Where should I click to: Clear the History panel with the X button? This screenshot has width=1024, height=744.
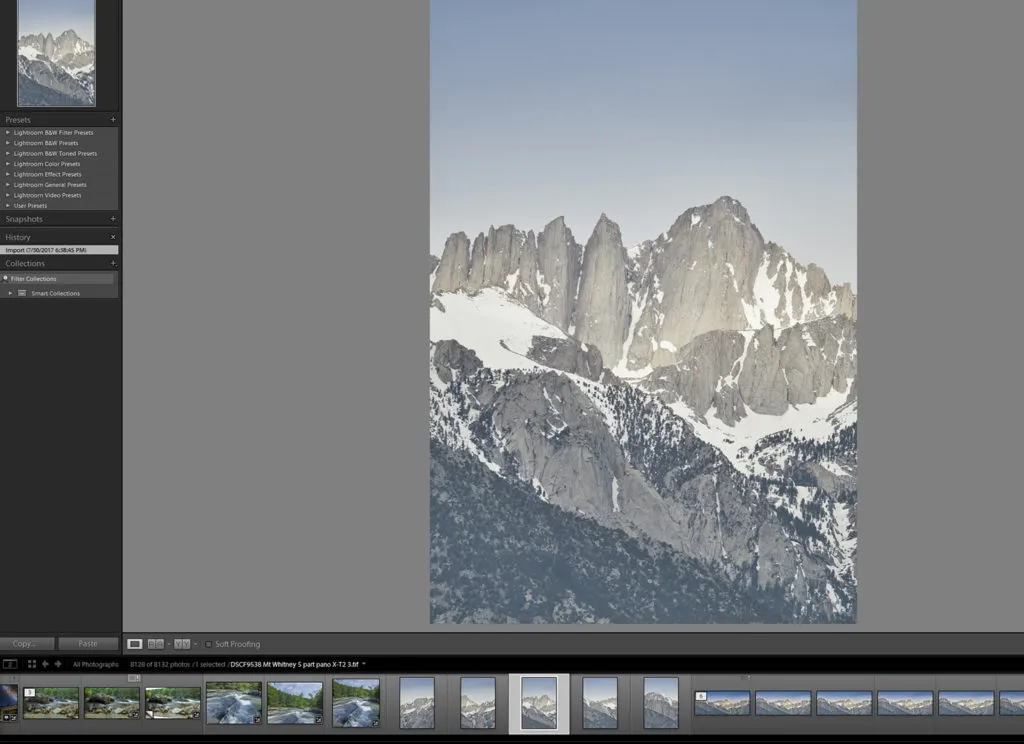coord(113,236)
